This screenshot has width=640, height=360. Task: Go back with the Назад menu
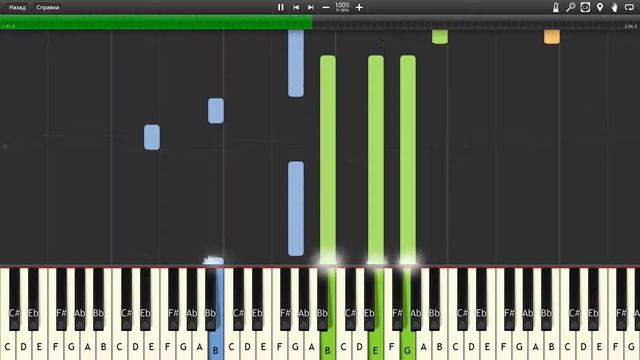(x=17, y=7)
